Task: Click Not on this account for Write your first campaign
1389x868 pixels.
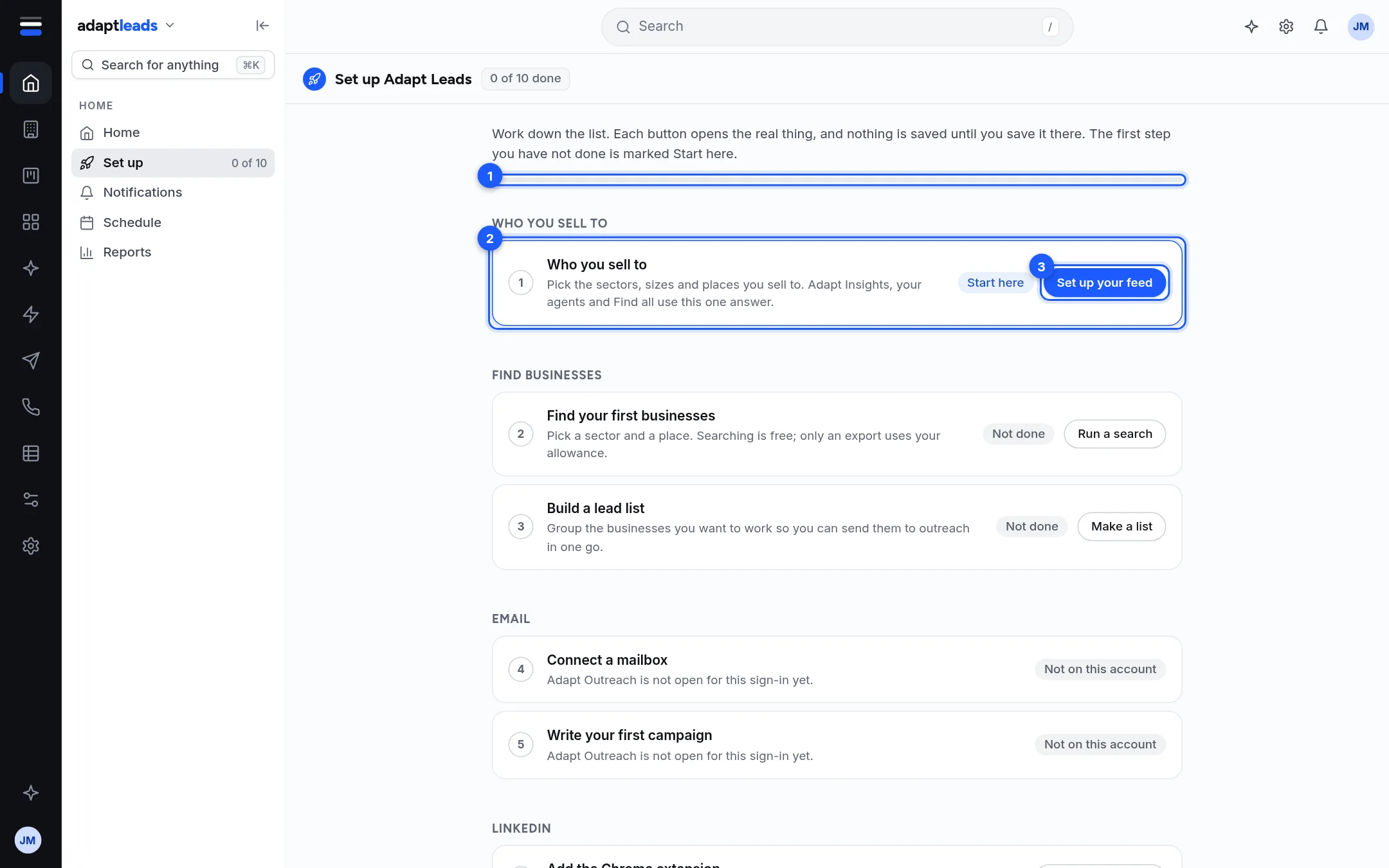Action: click(1100, 745)
